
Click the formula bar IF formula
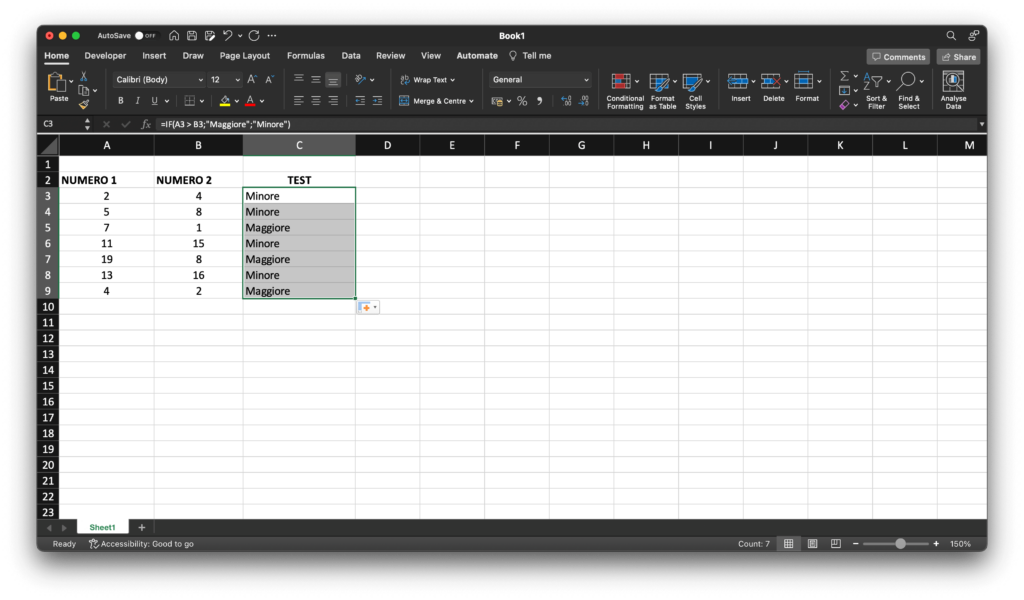point(225,124)
